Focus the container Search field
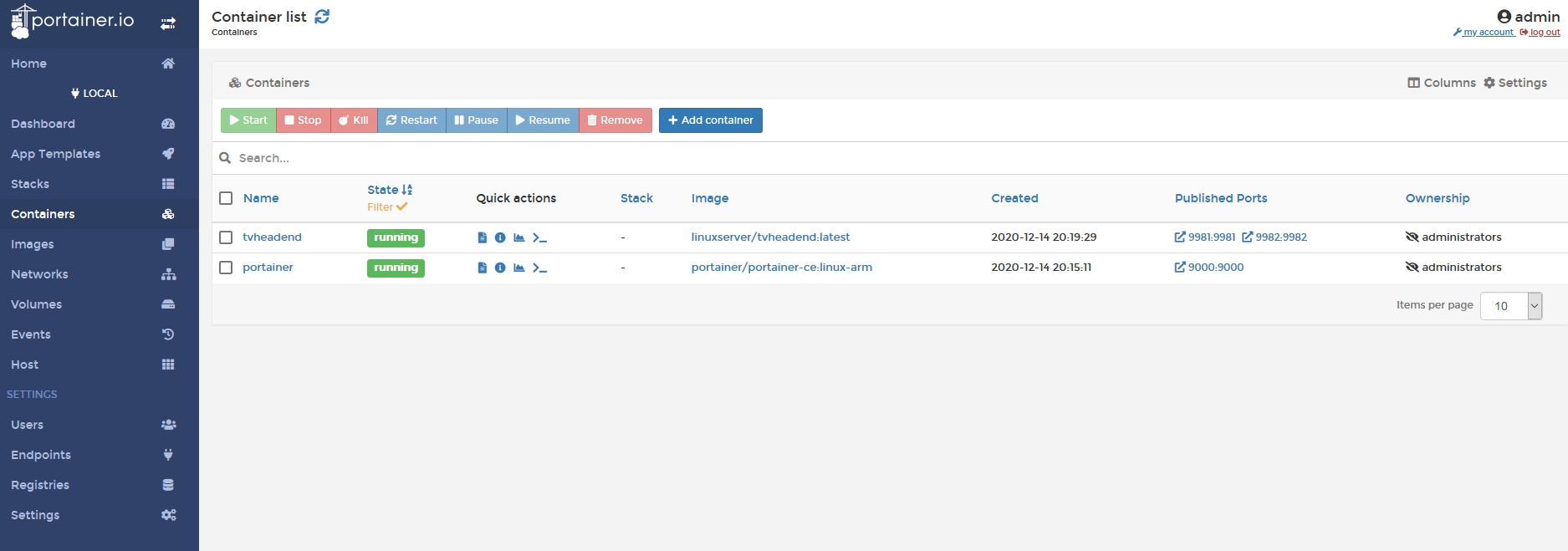Screen dimensions: 1568x551 [890, 158]
